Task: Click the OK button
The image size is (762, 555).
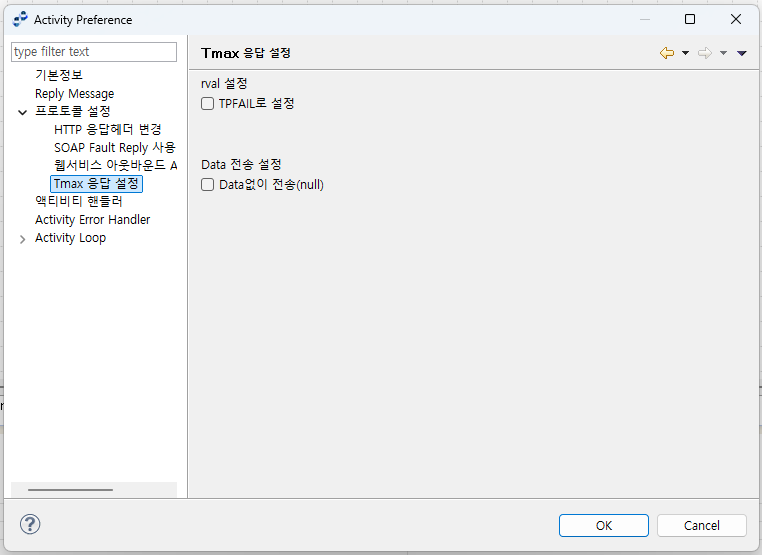Action: [x=604, y=525]
